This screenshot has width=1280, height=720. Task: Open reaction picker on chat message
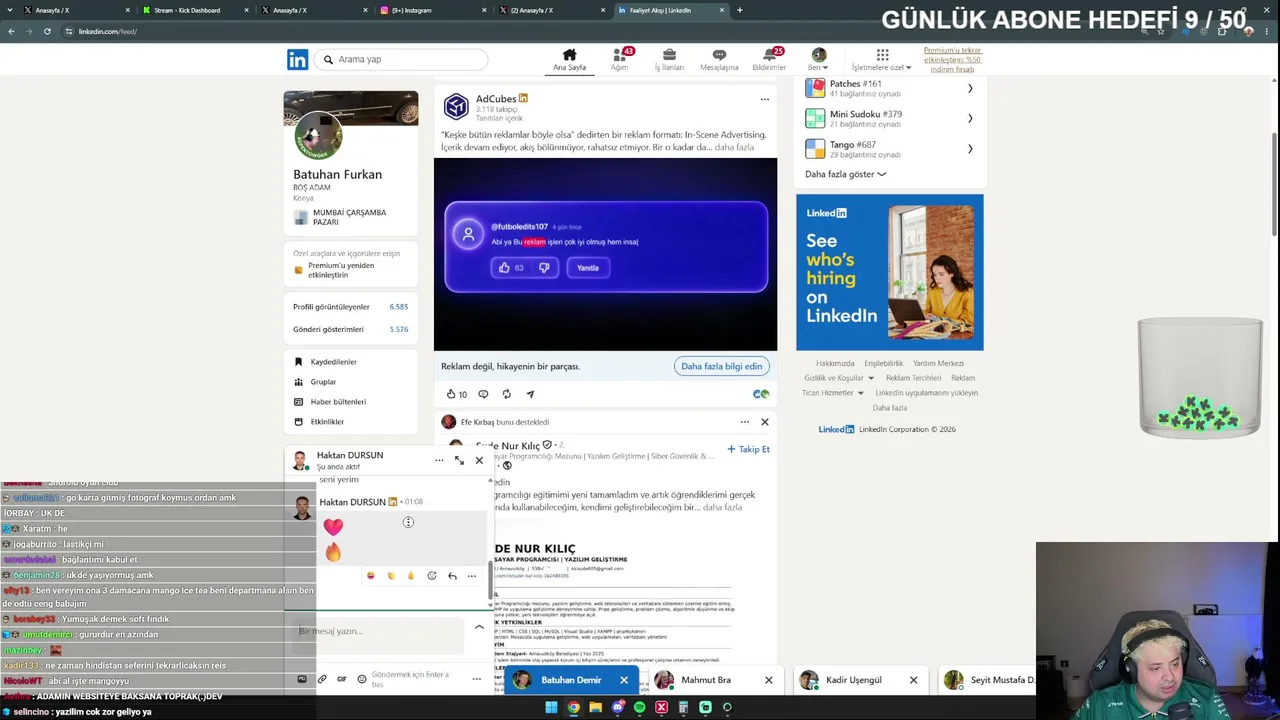click(432, 576)
